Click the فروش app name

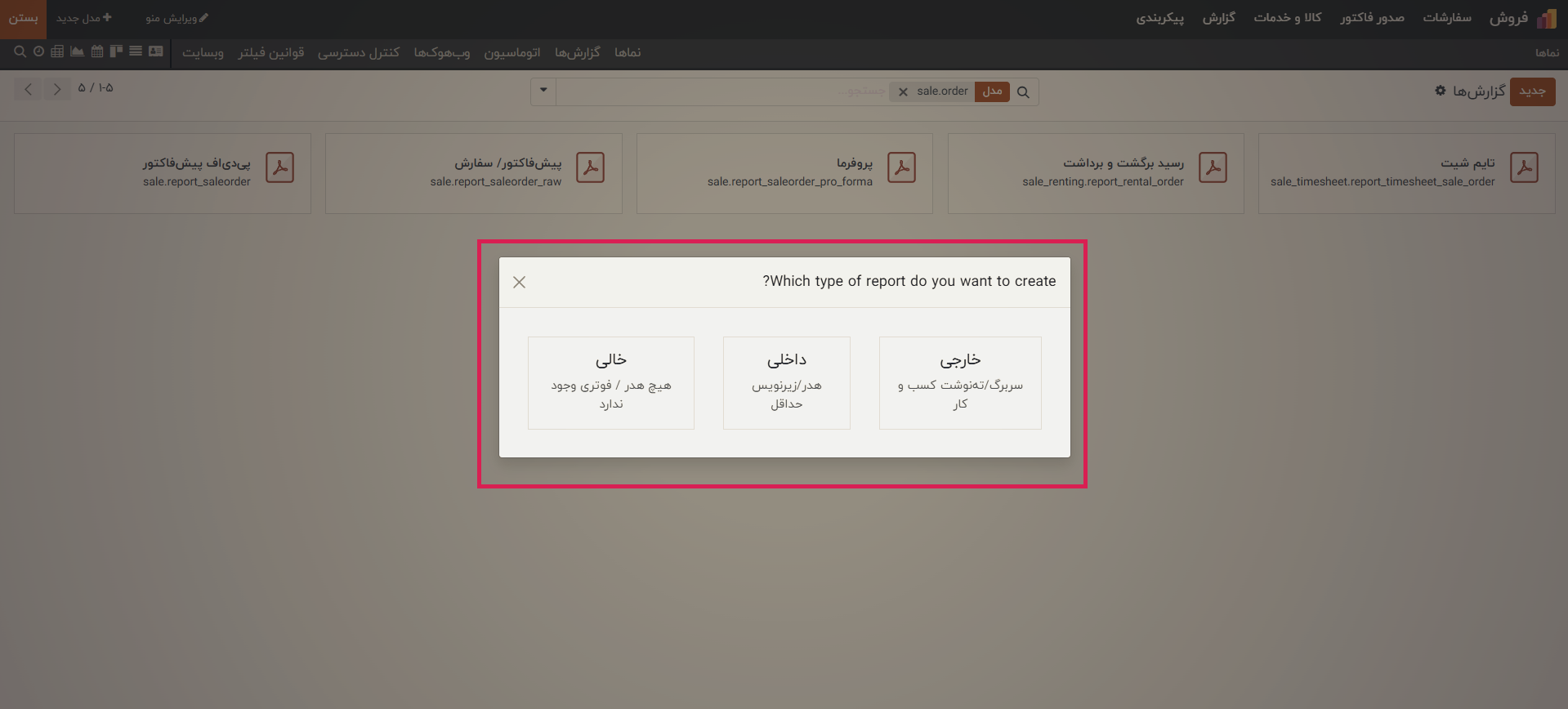(x=1508, y=18)
